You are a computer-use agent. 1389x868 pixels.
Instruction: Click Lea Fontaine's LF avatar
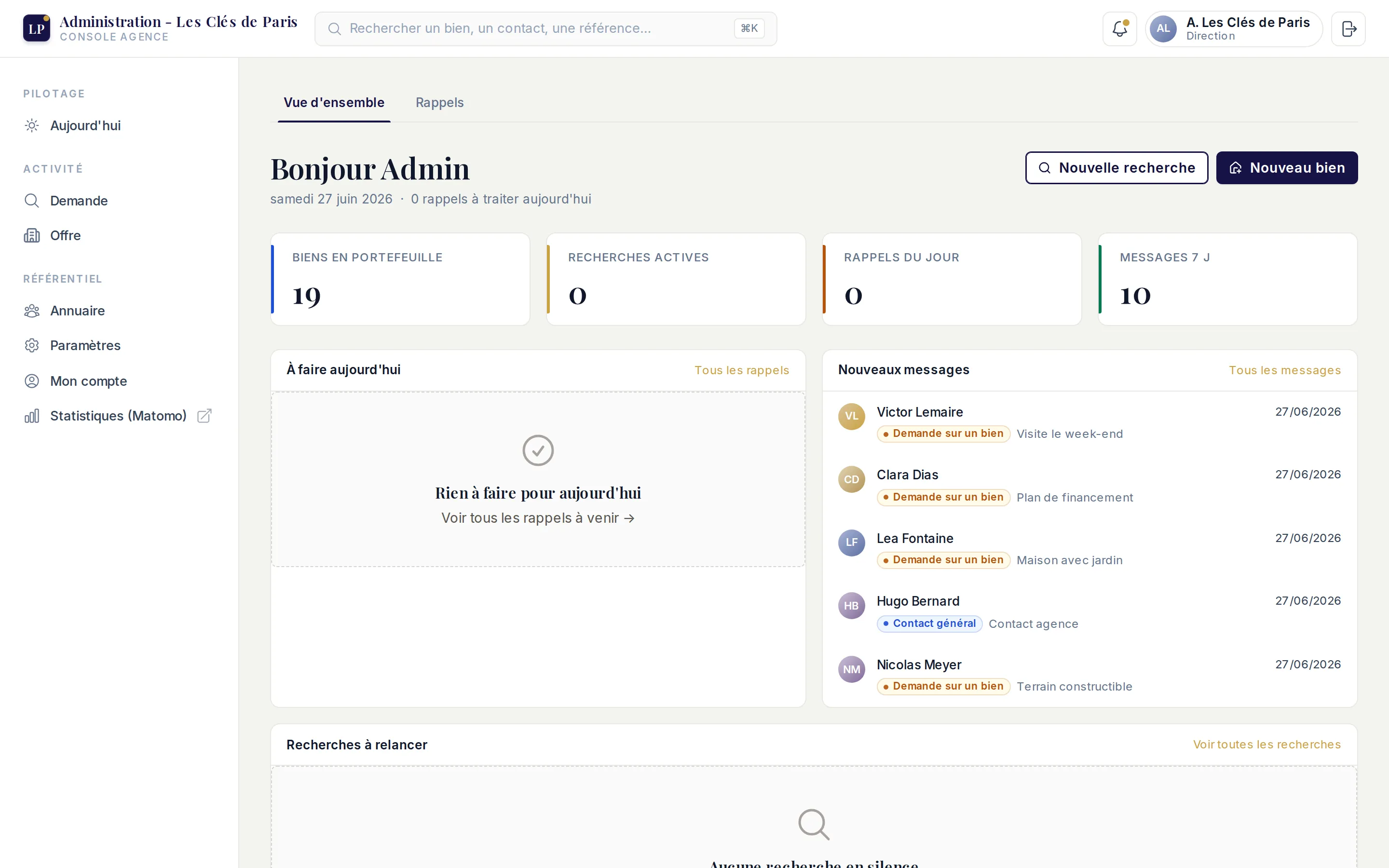(x=851, y=542)
